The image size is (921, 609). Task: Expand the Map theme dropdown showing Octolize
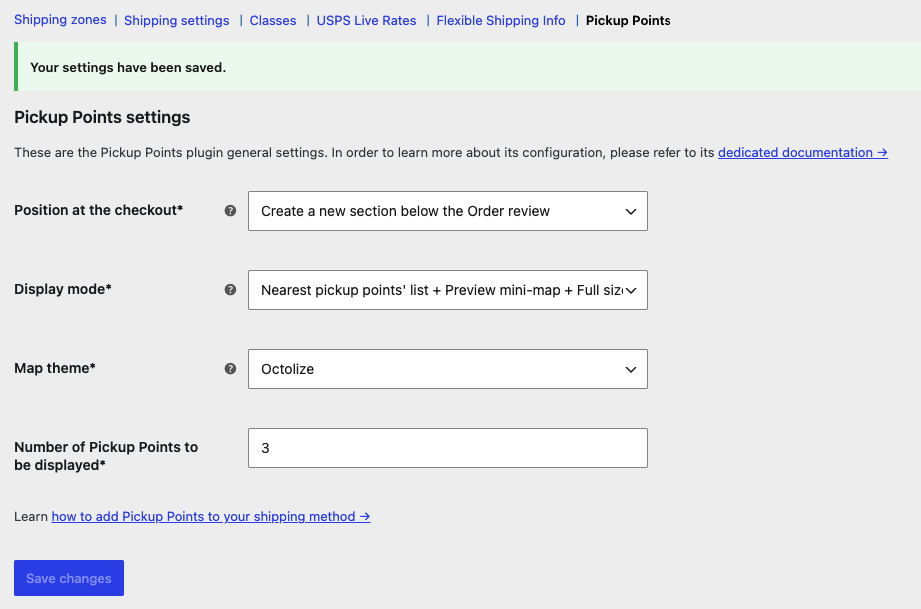click(x=448, y=369)
